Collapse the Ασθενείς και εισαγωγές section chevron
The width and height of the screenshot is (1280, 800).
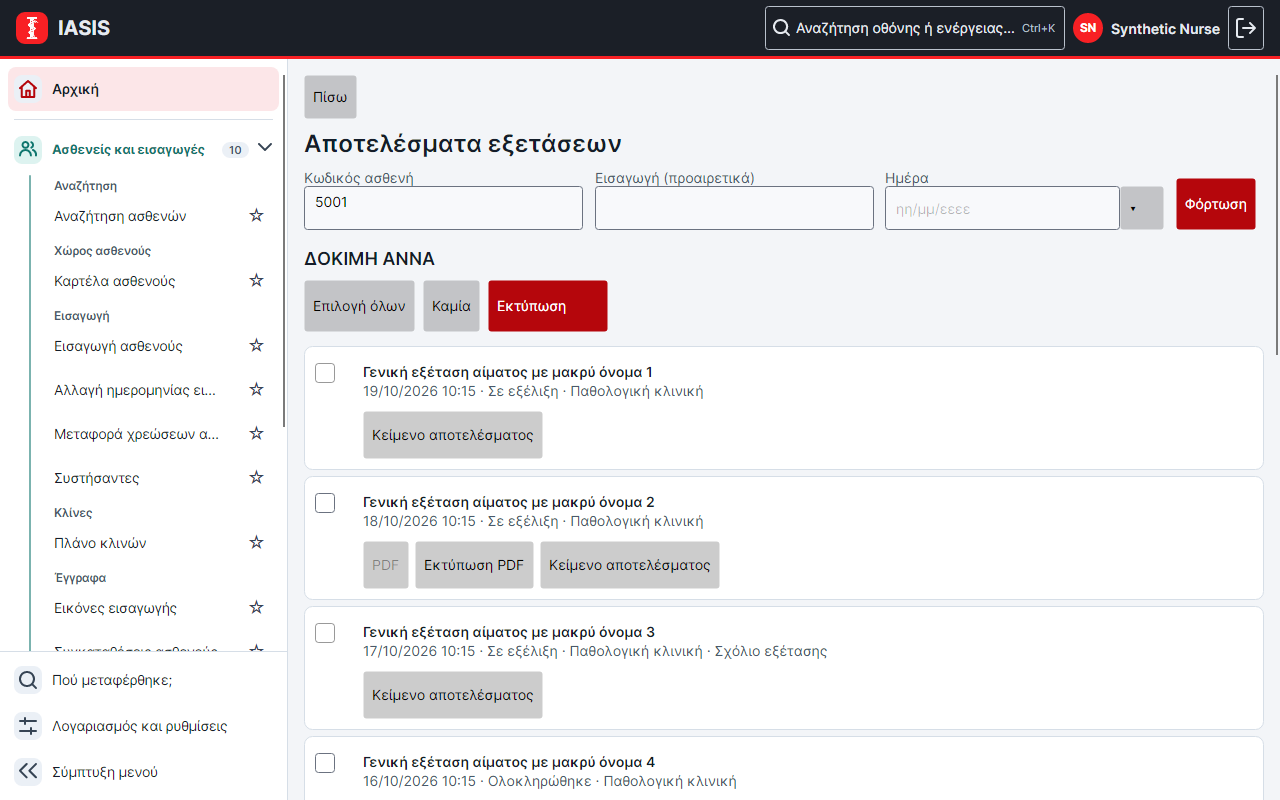[x=265, y=148]
